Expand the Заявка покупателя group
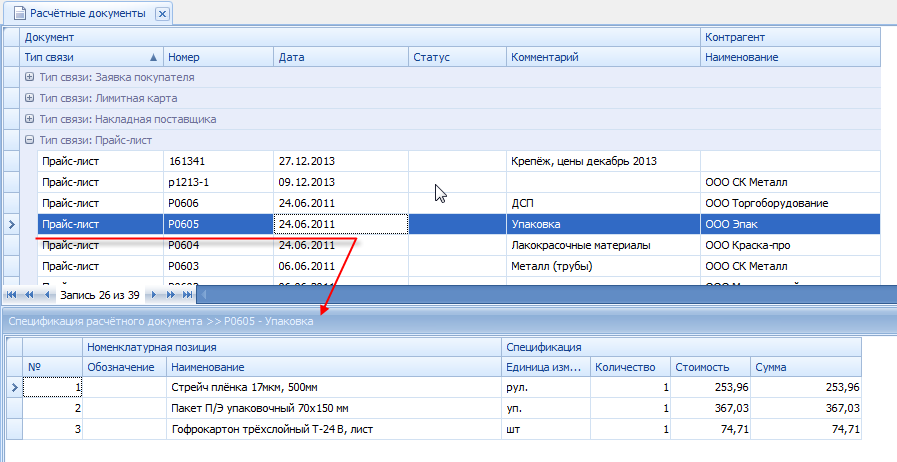 (x=29, y=77)
